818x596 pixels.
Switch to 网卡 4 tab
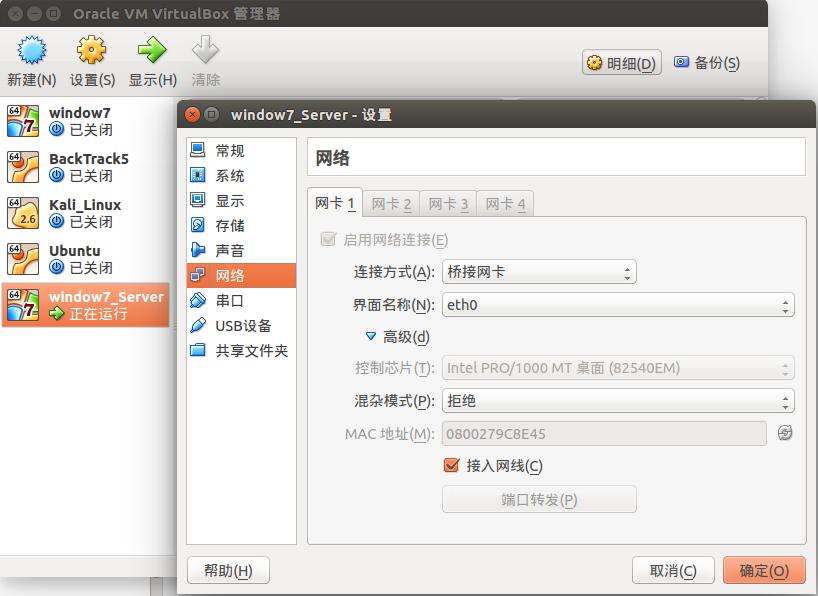tap(505, 204)
